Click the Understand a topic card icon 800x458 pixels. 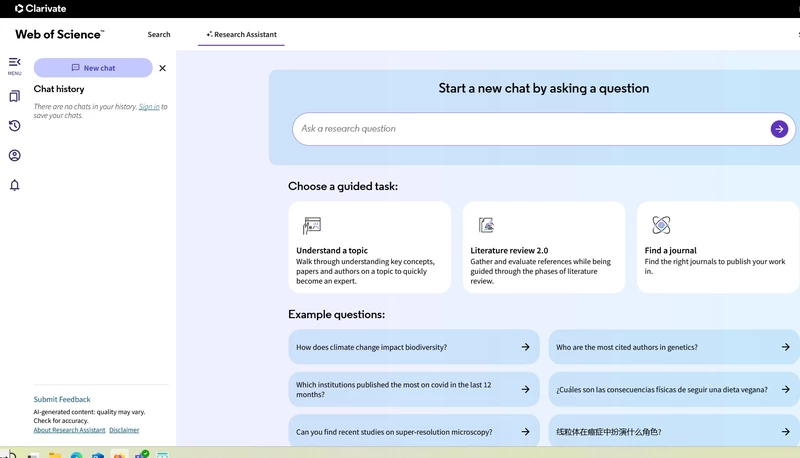tap(311, 225)
